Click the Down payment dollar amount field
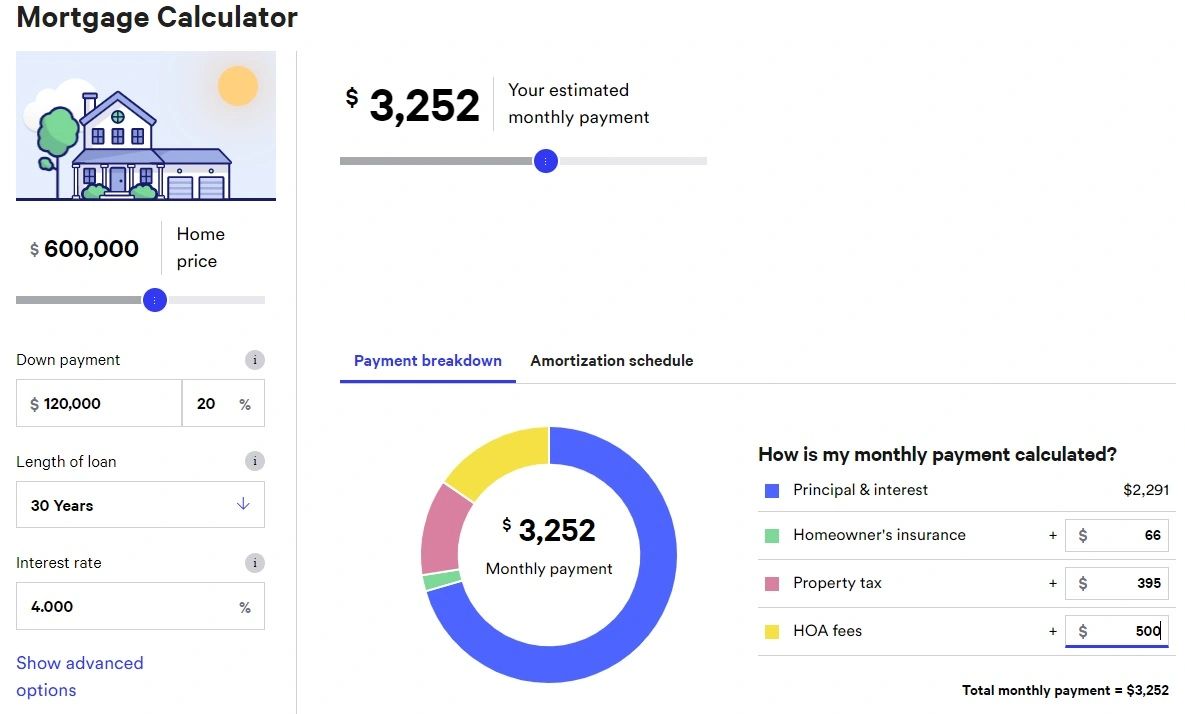1185x714 pixels. 100,404
